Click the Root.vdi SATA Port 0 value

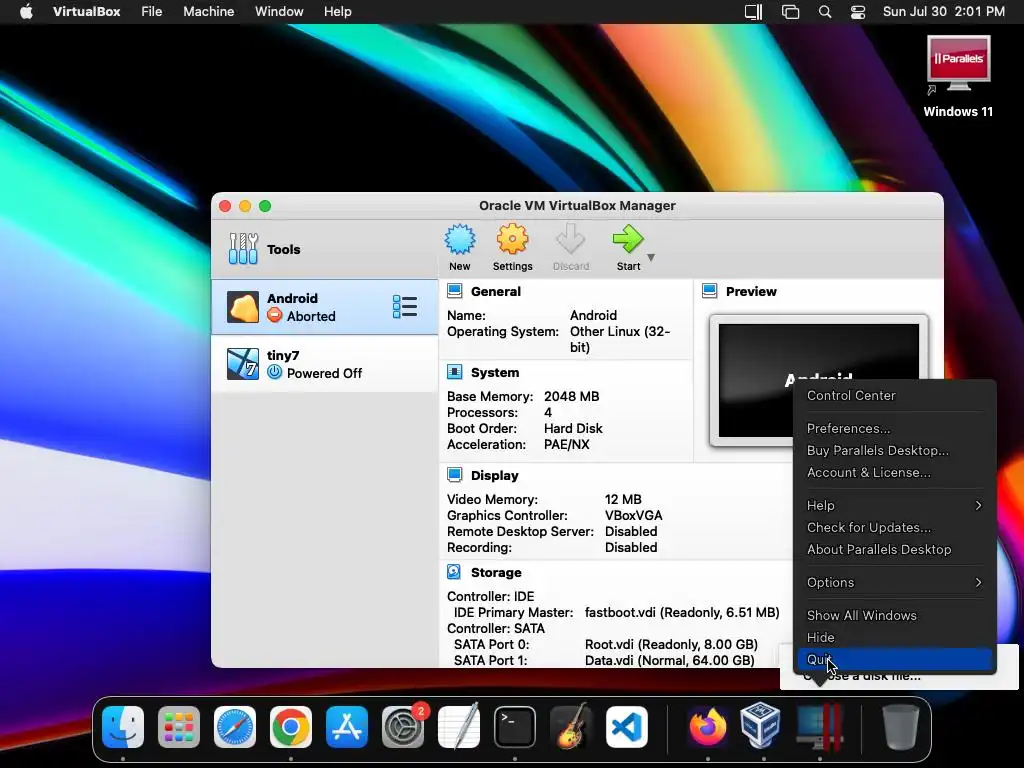pos(671,644)
